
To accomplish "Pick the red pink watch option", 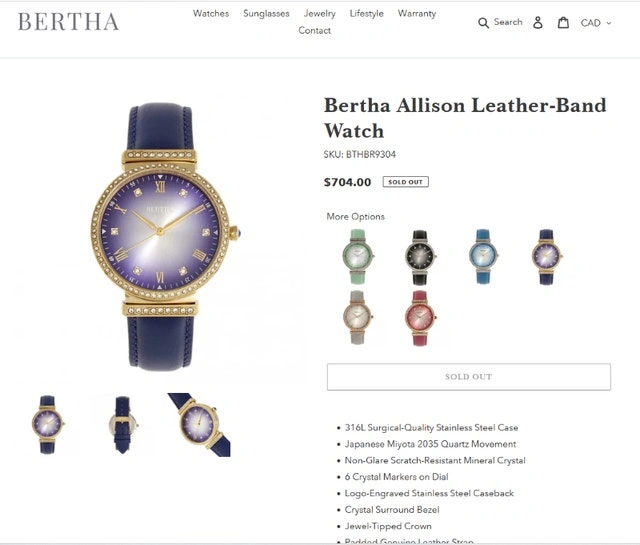I will [x=420, y=318].
